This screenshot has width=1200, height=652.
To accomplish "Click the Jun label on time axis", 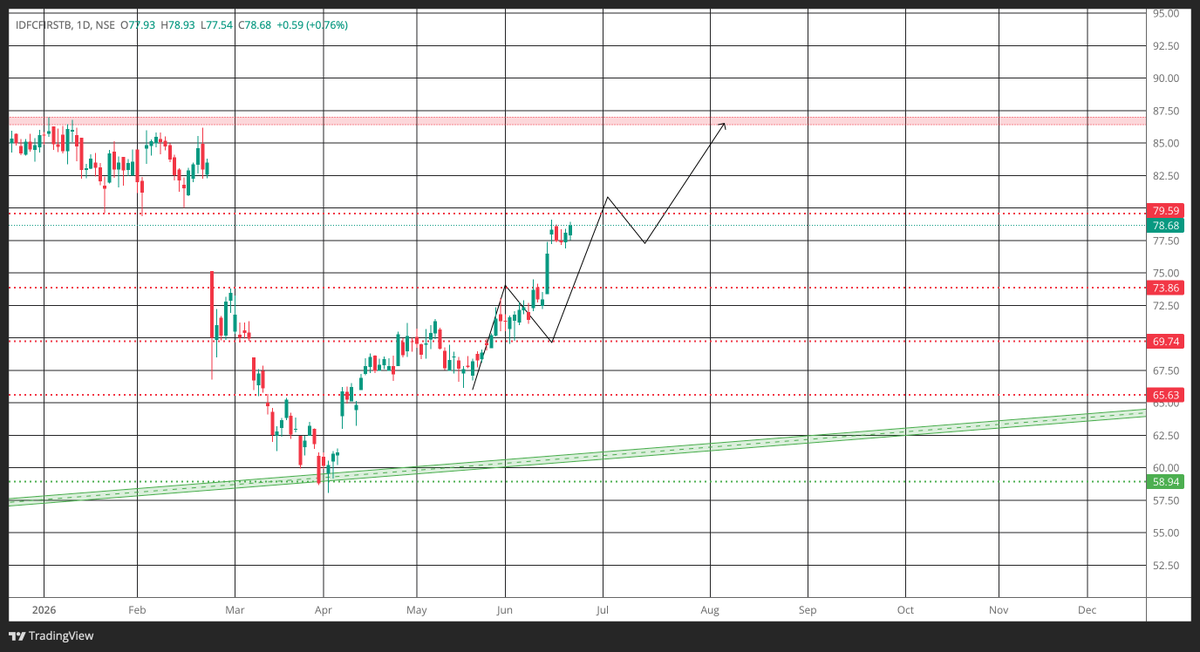I will [505, 608].
